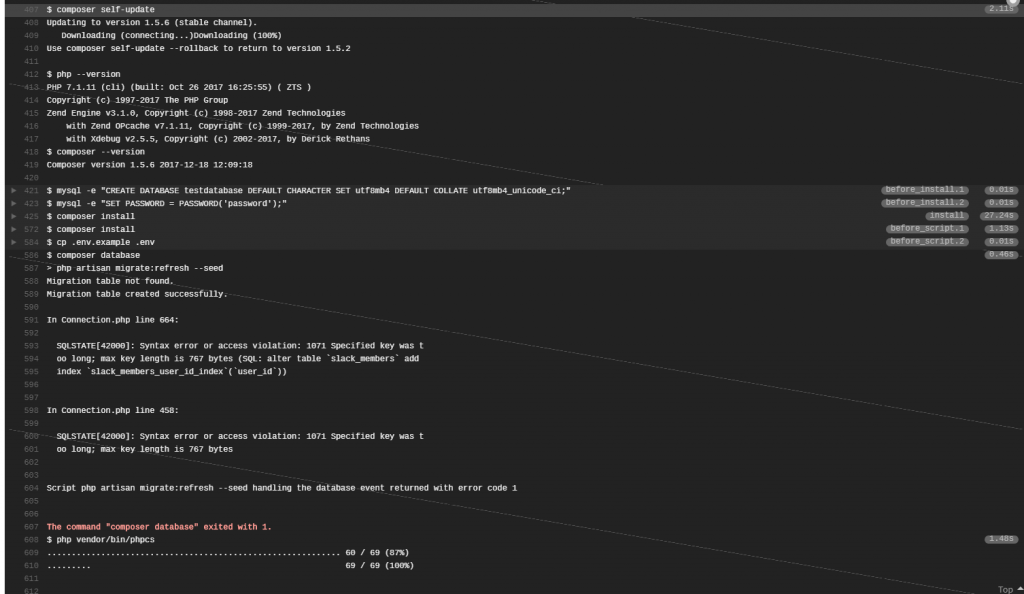Click the 1.48s duration badge on phpcs
The height and width of the screenshot is (594, 1024).
point(1001,539)
